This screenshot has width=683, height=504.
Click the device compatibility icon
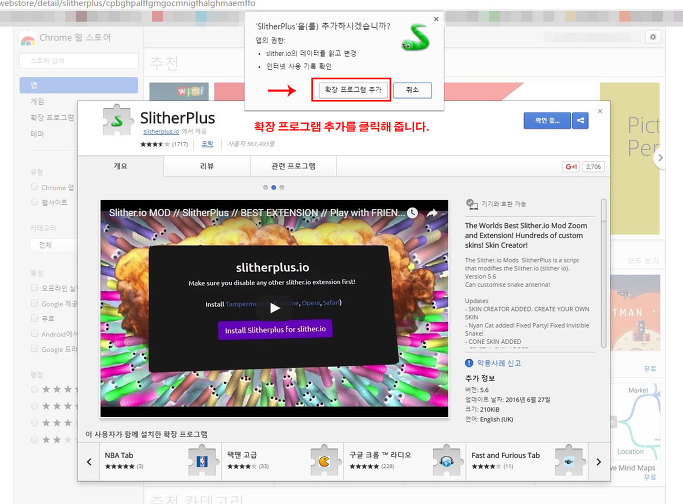[x=472, y=204]
